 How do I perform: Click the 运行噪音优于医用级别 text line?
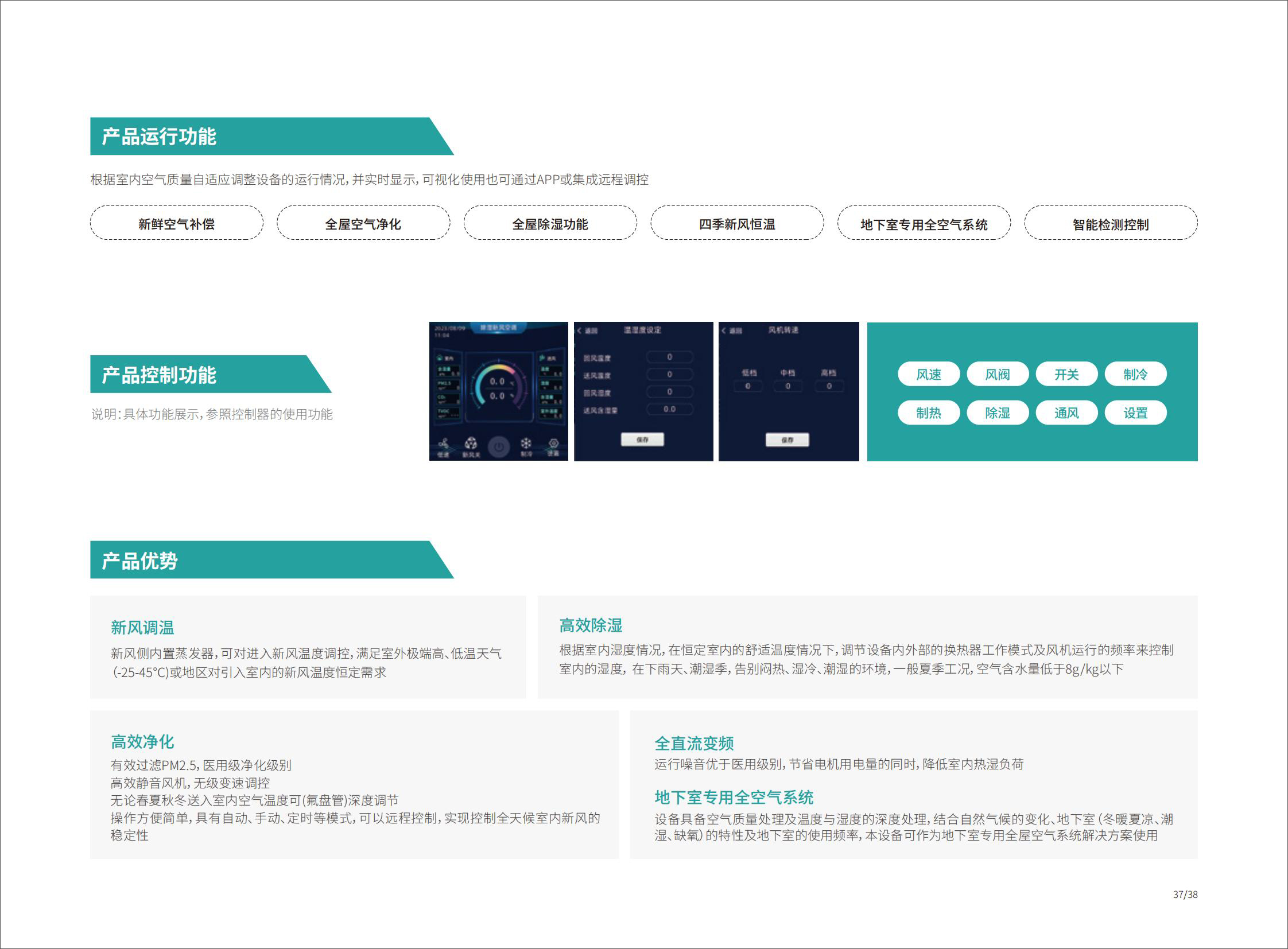[x=839, y=764]
